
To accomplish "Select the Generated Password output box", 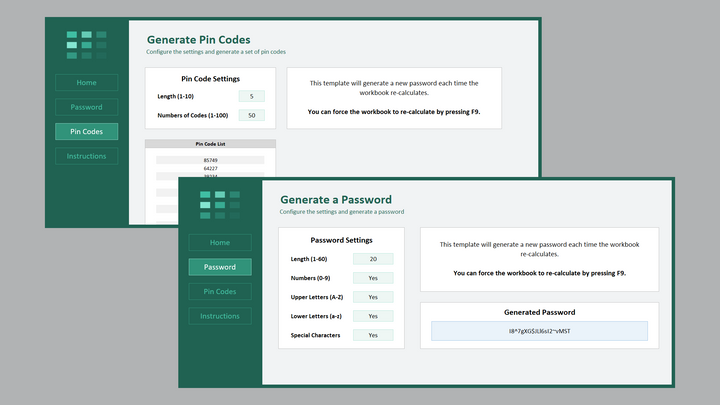I will [x=539, y=331].
